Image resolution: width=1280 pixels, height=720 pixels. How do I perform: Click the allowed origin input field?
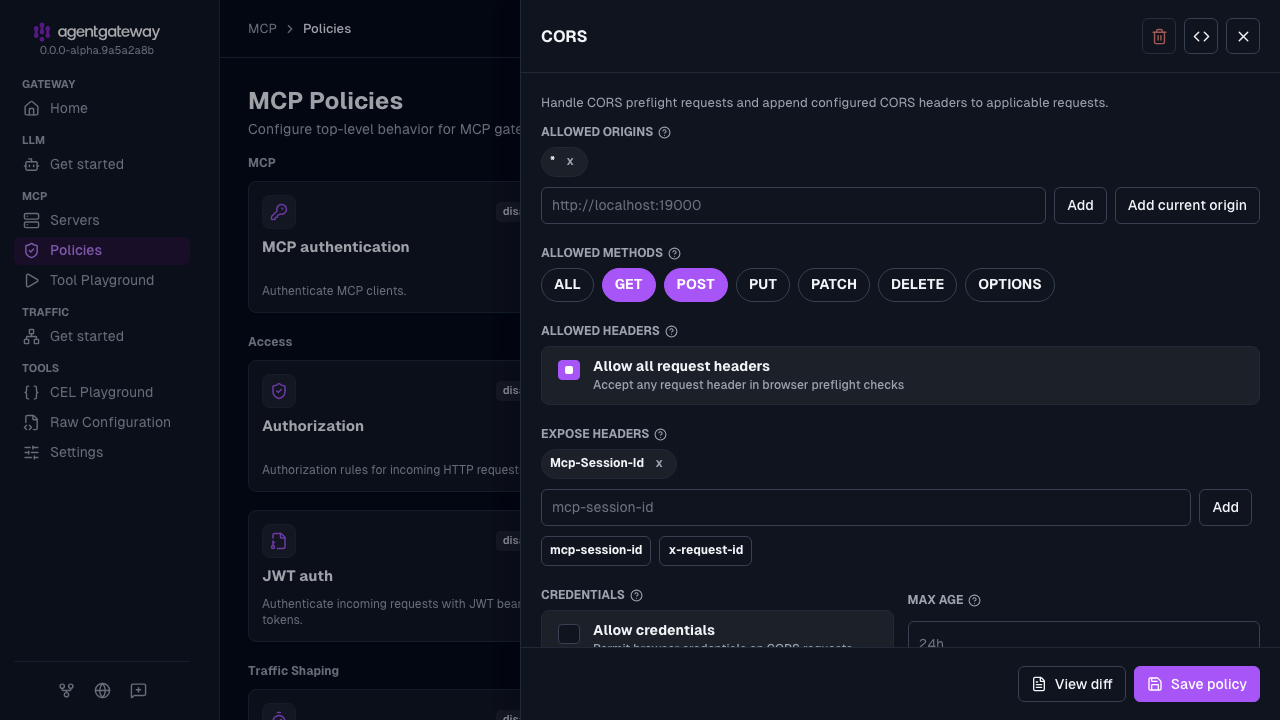793,205
